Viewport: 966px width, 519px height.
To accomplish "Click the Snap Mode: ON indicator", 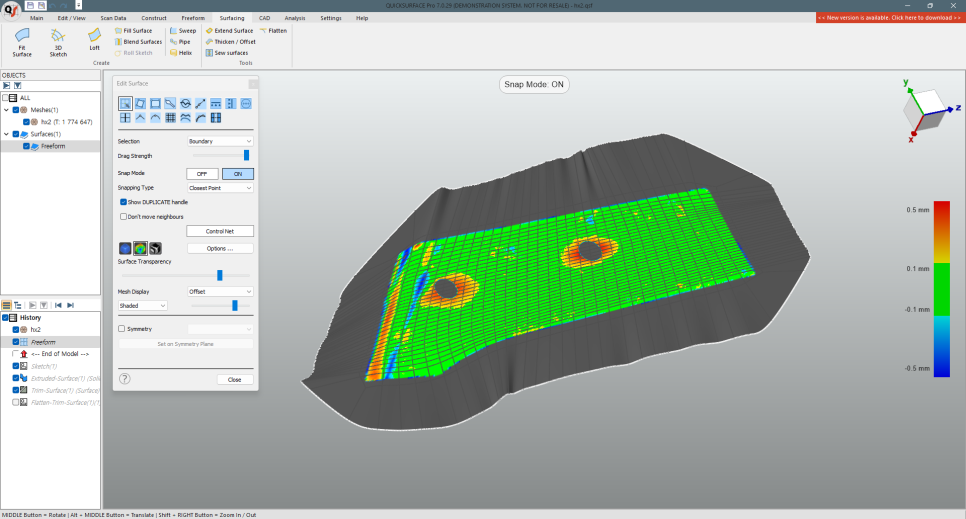I will point(534,84).
